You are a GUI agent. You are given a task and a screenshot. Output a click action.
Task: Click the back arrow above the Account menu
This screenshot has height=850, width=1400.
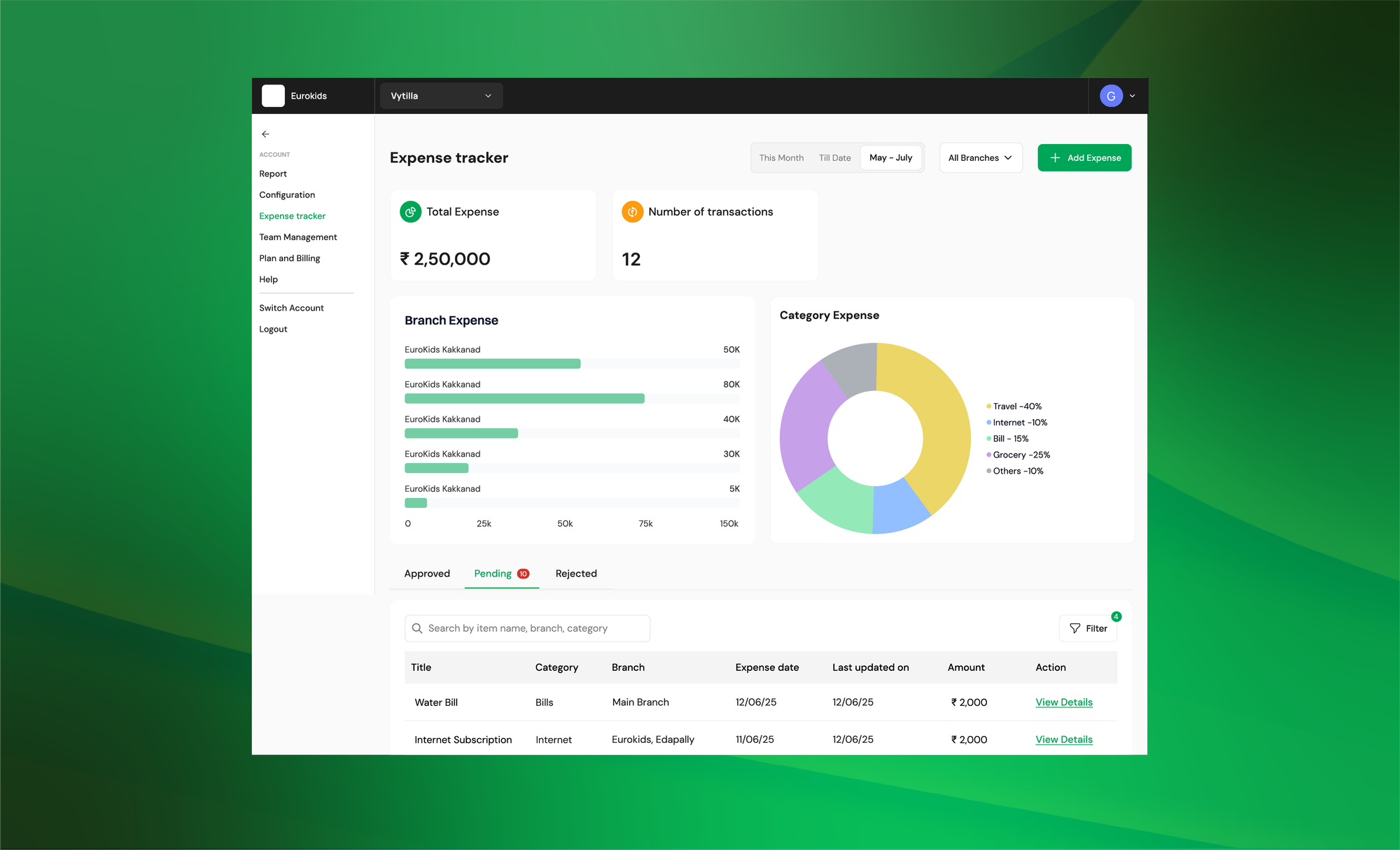(265, 134)
